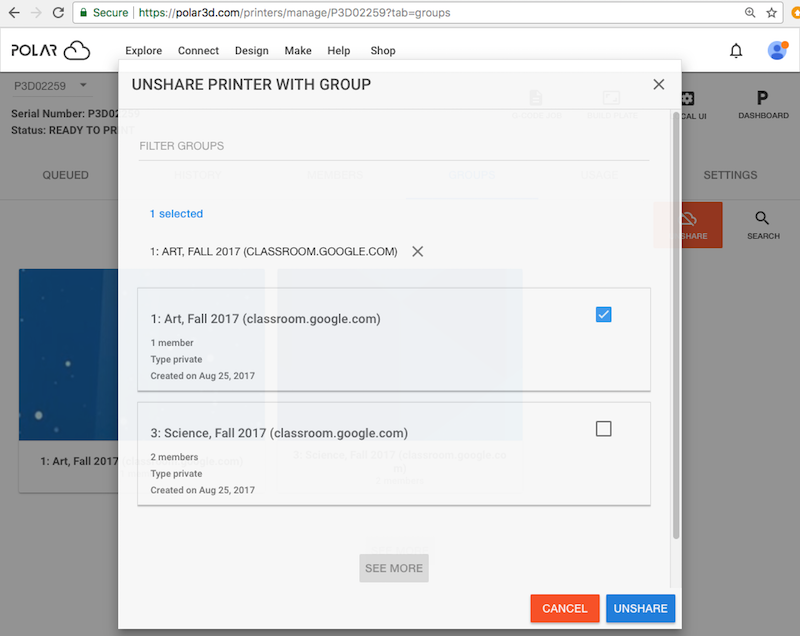Go back with the browser back arrow

click(14, 13)
